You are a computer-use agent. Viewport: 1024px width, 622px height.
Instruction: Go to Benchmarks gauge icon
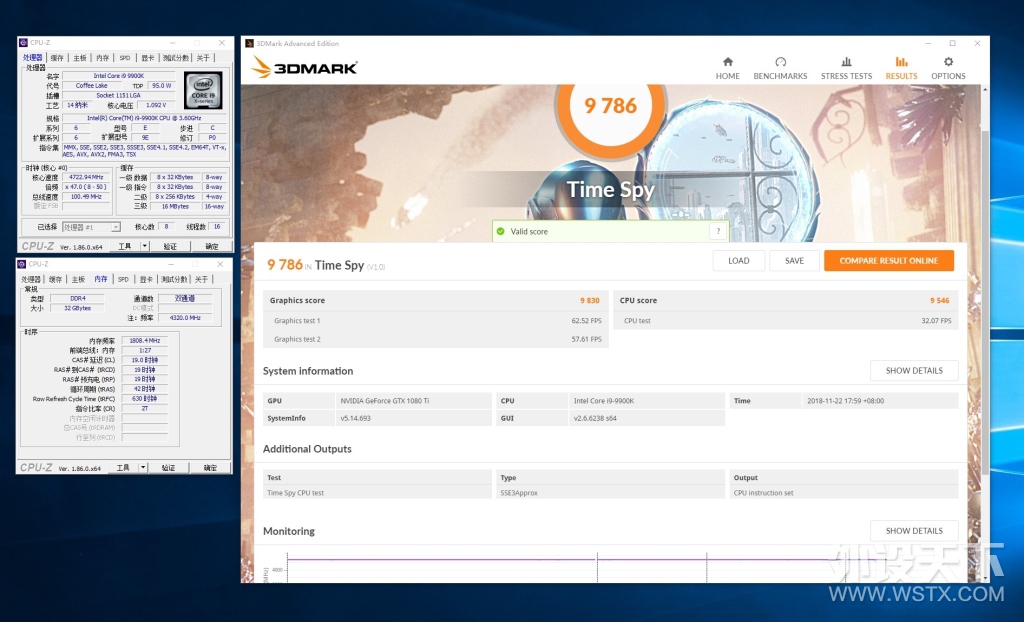tap(780, 62)
